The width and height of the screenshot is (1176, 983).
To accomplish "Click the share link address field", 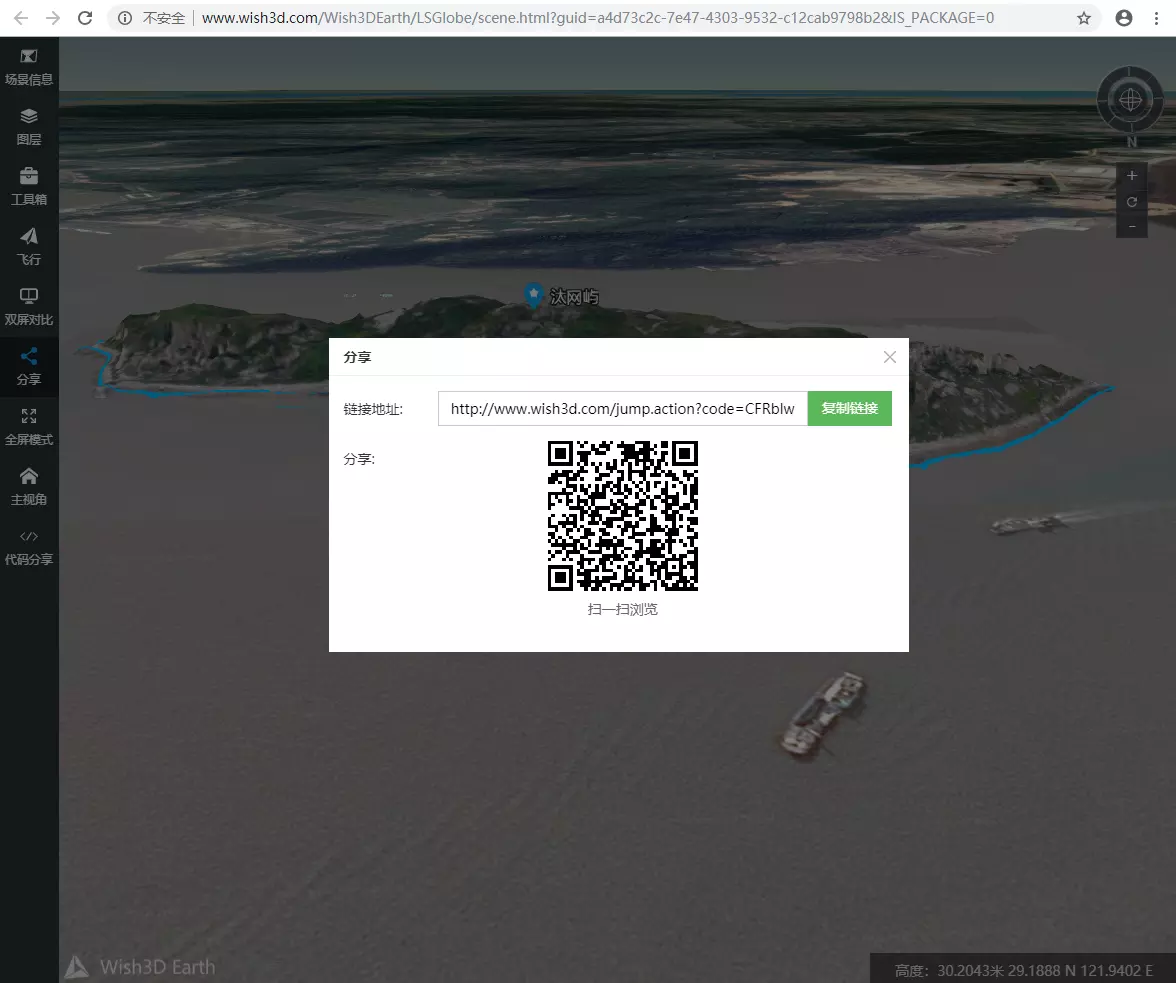I will click(x=622, y=408).
